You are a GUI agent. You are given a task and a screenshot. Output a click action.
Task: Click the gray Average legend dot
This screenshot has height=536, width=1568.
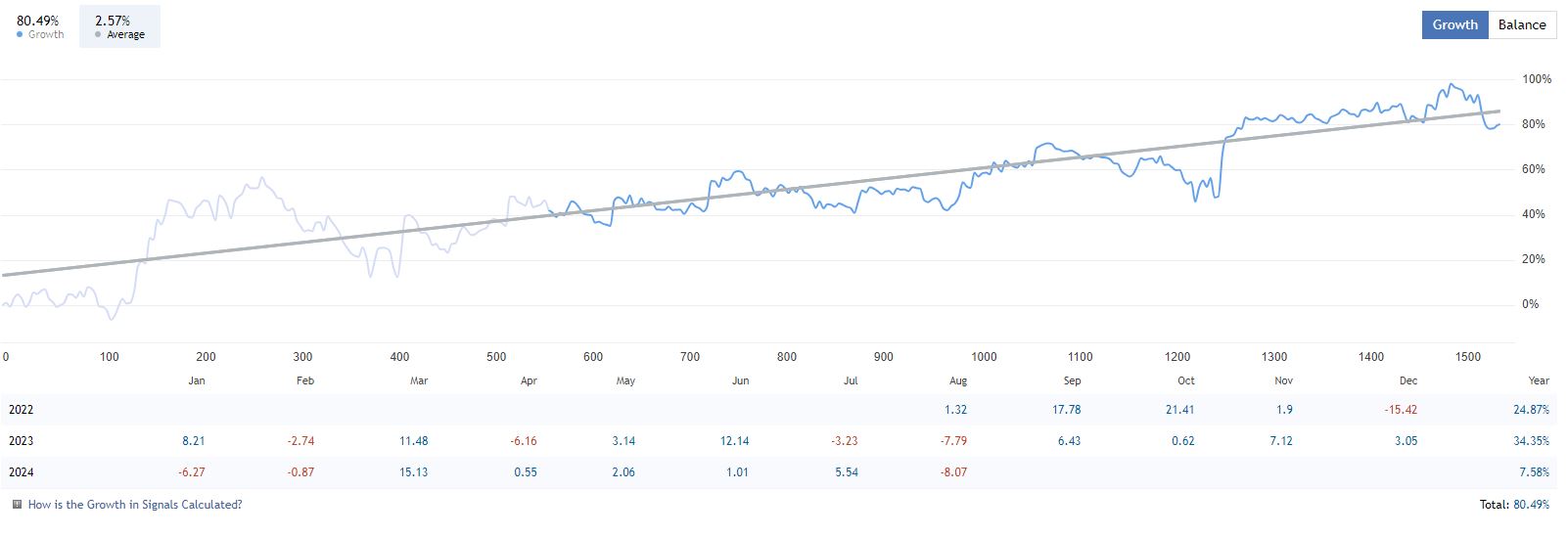click(x=98, y=35)
